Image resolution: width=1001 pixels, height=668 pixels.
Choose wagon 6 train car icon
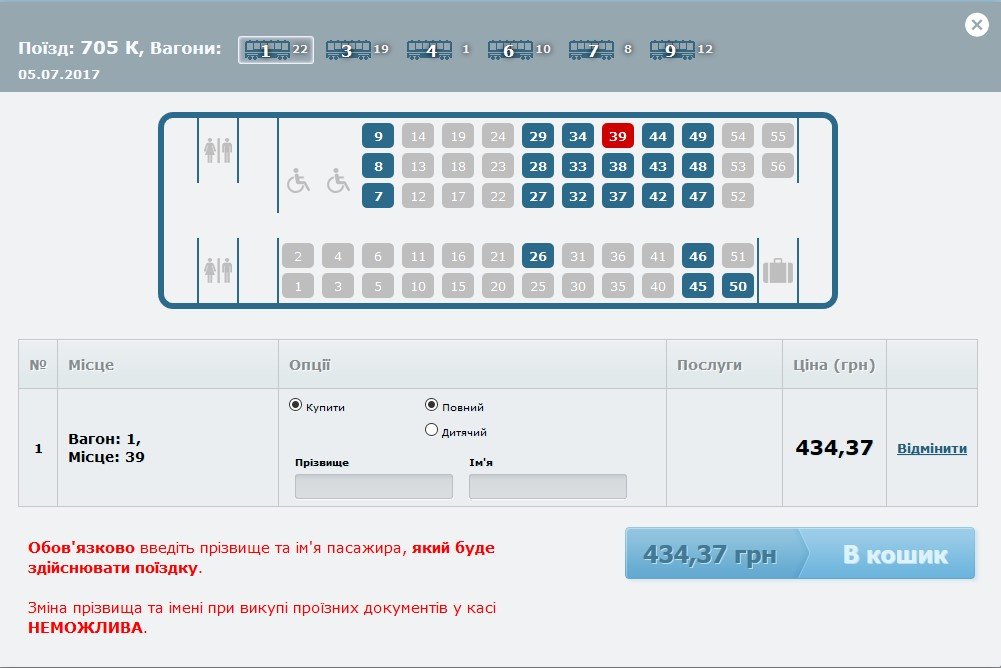509,50
